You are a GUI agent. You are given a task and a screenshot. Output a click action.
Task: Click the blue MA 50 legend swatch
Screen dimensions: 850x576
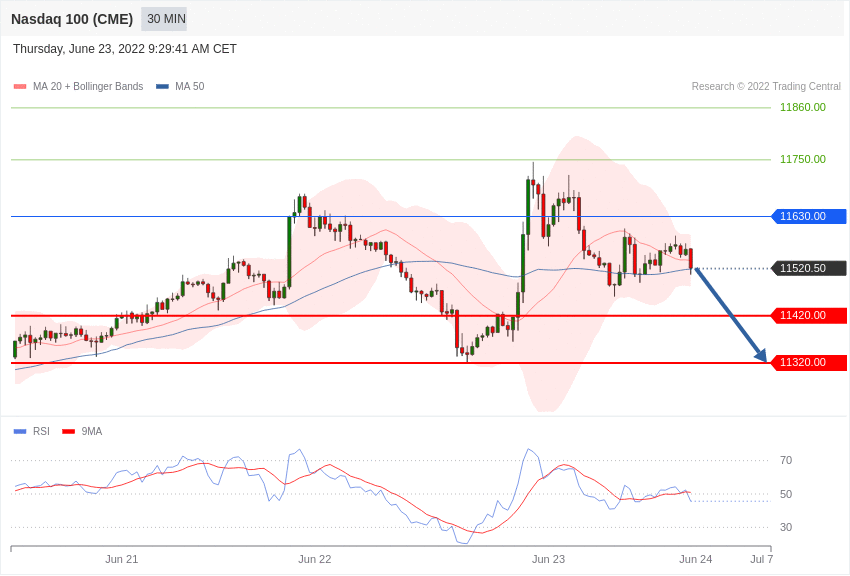click(x=162, y=86)
